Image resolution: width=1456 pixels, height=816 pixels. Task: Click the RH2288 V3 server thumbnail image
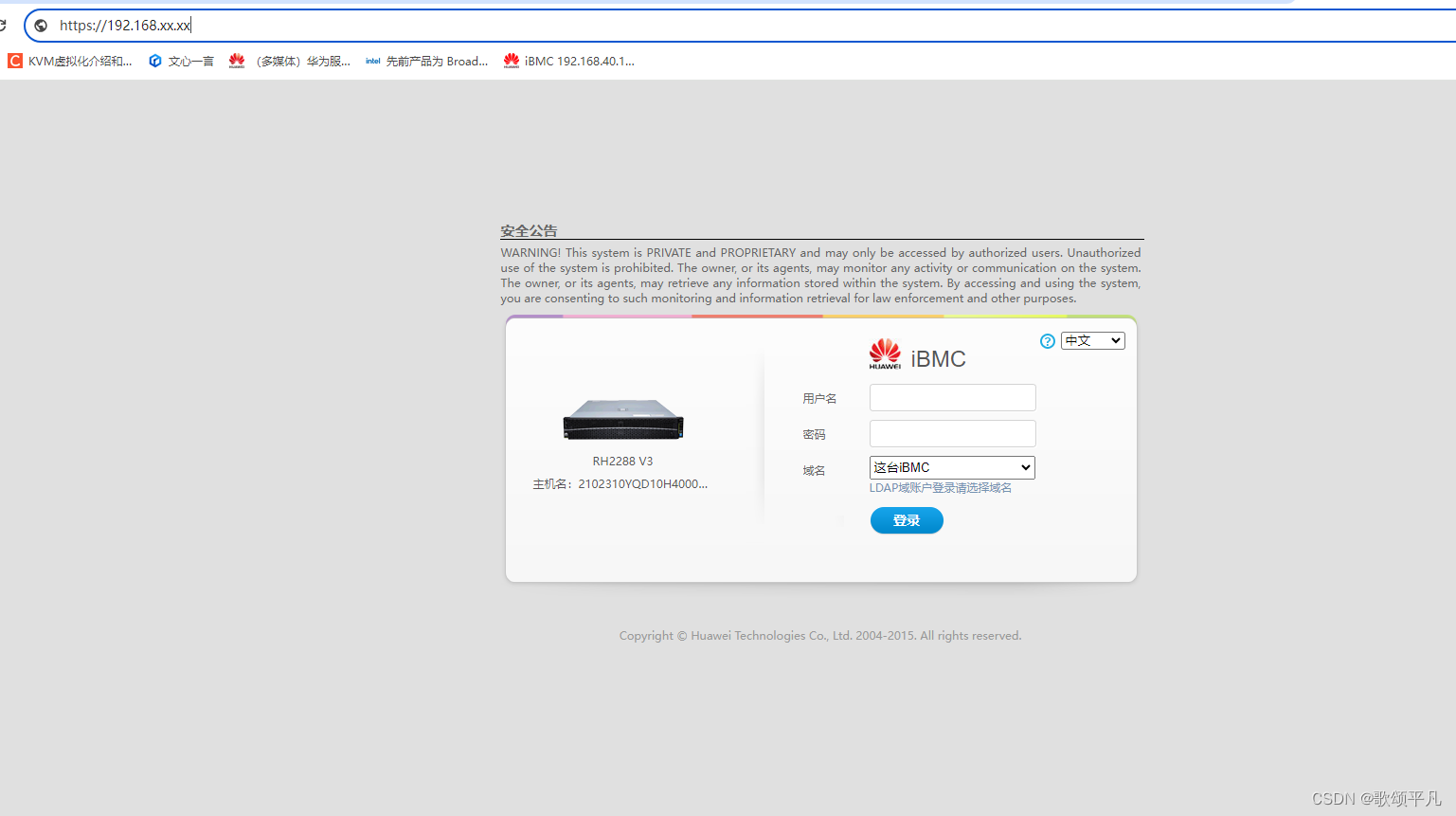pyautogui.click(x=622, y=419)
